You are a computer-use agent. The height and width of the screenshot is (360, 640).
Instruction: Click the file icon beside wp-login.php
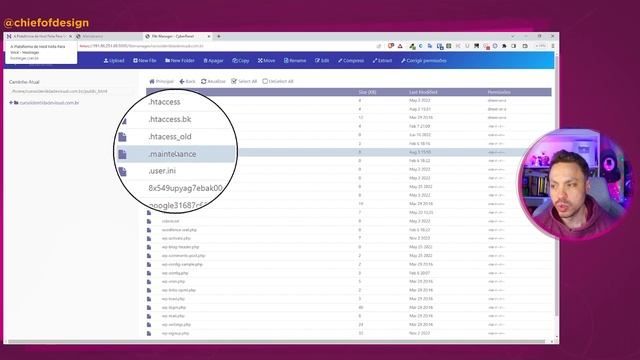(x=149, y=307)
